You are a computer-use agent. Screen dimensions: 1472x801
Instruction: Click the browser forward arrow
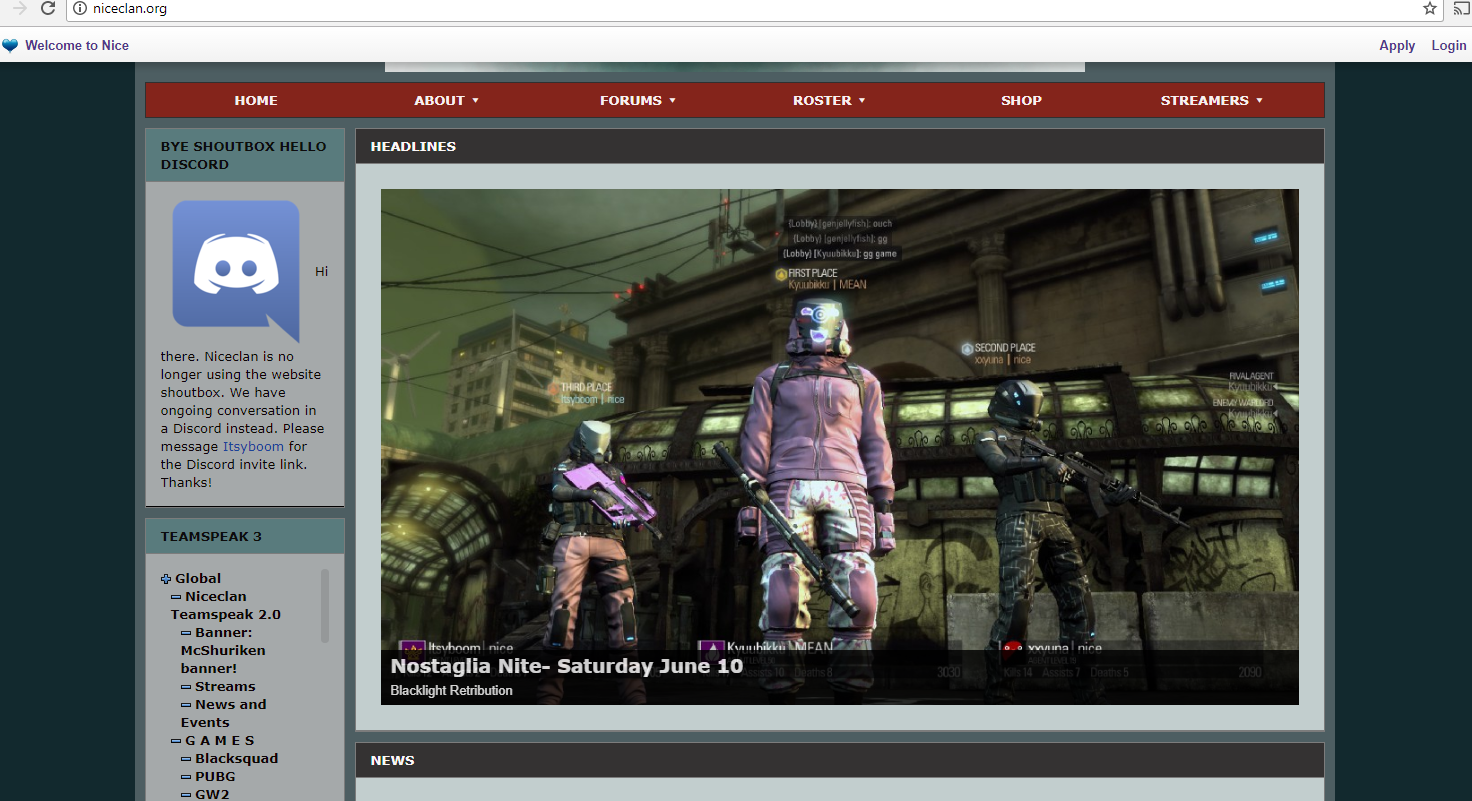pos(19,9)
